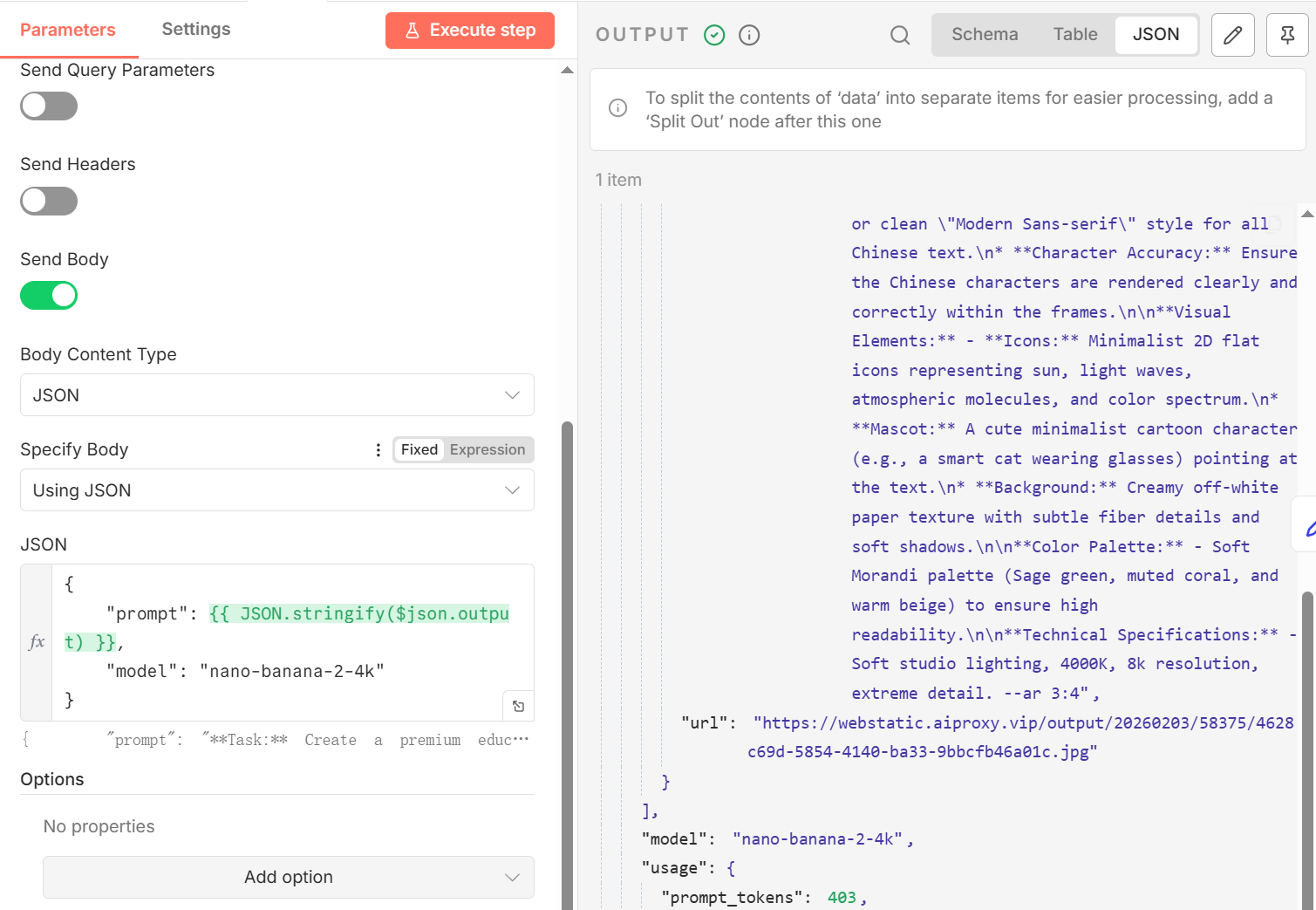Open the Add option dropdown
The height and width of the screenshot is (910, 1316).
tap(289, 877)
